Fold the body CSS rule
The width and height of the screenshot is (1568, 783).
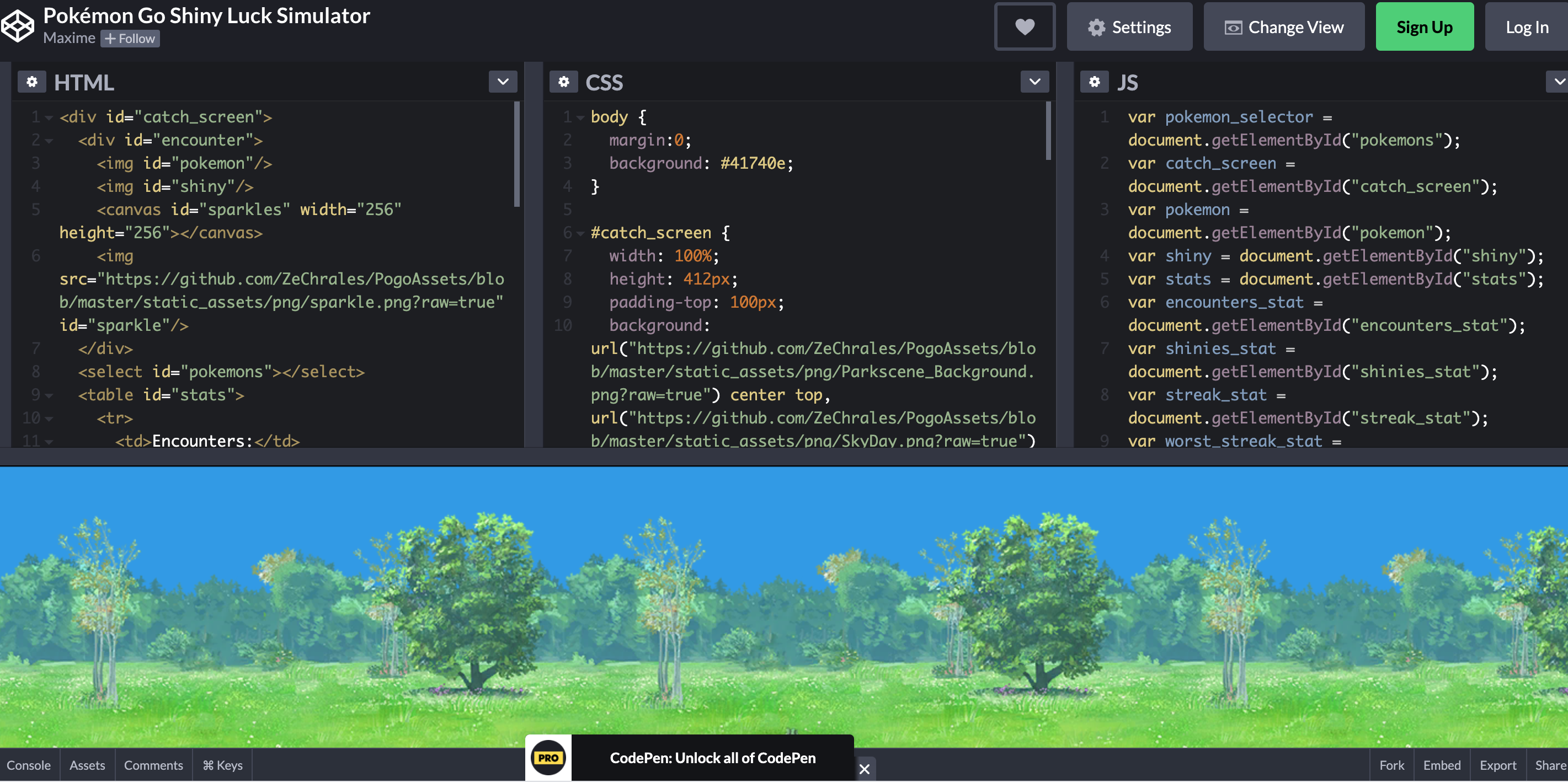pyautogui.click(x=580, y=117)
